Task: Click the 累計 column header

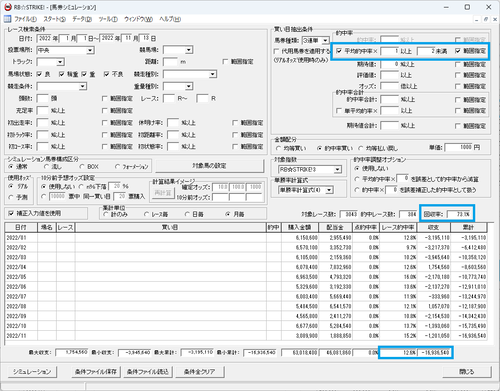Action: (468, 227)
